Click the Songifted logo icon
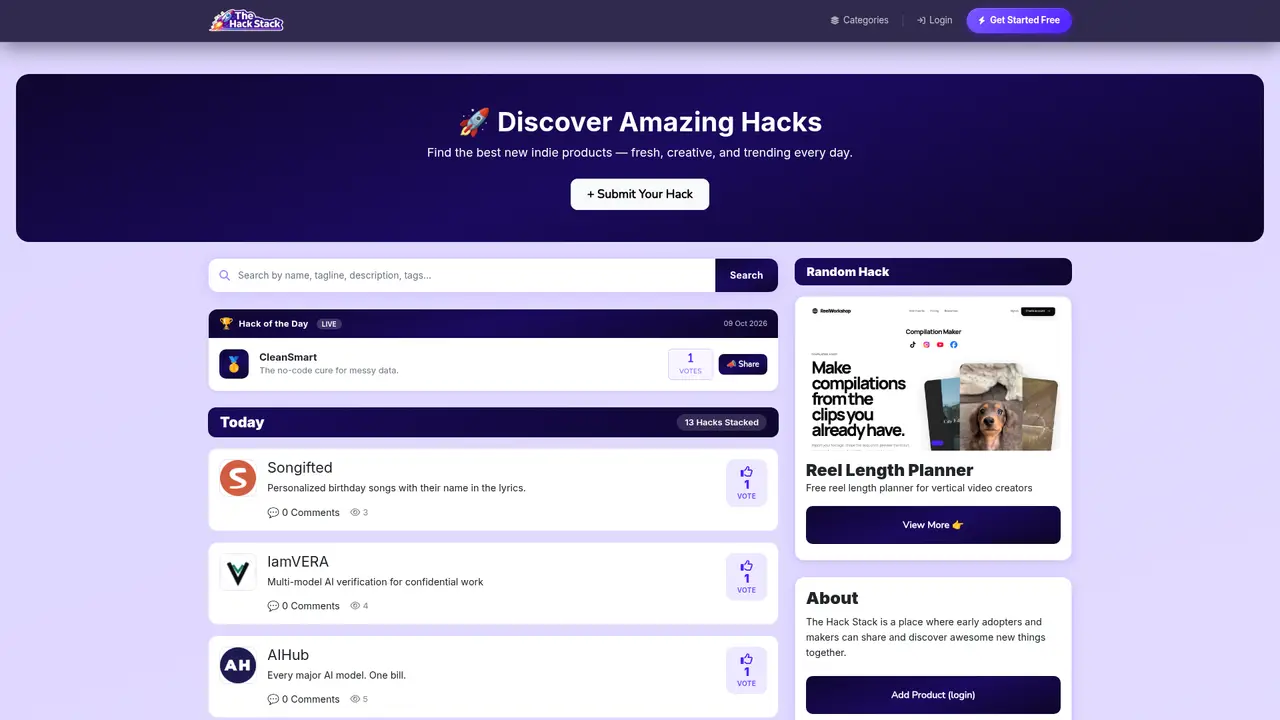1280x720 pixels. [238, 478]
